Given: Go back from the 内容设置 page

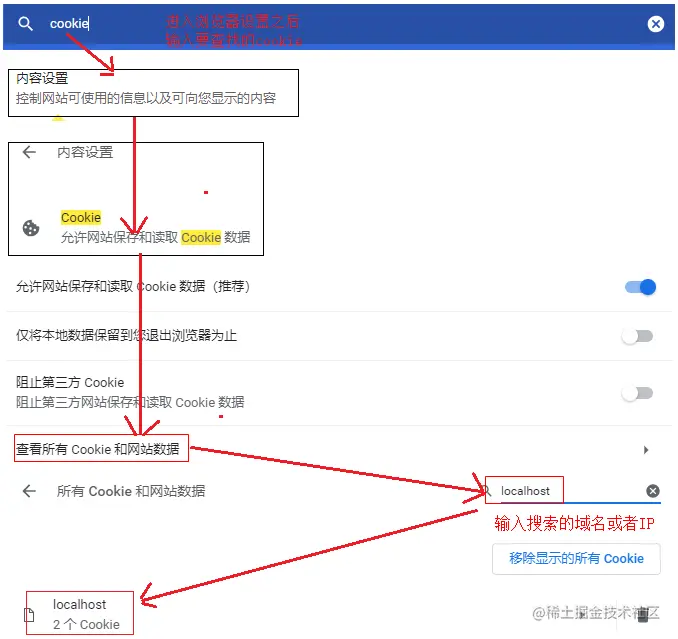Looking at the screenshot, I should point(29,152).
